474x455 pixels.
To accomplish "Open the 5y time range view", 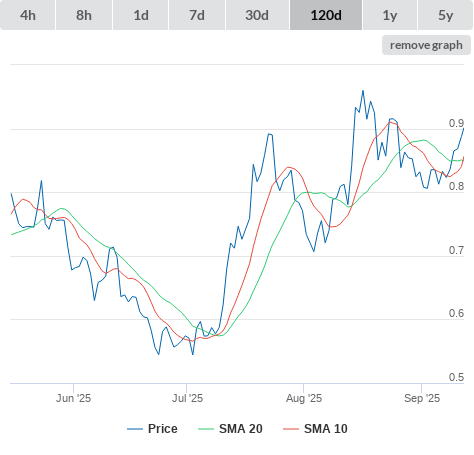I will coord(446,15).
